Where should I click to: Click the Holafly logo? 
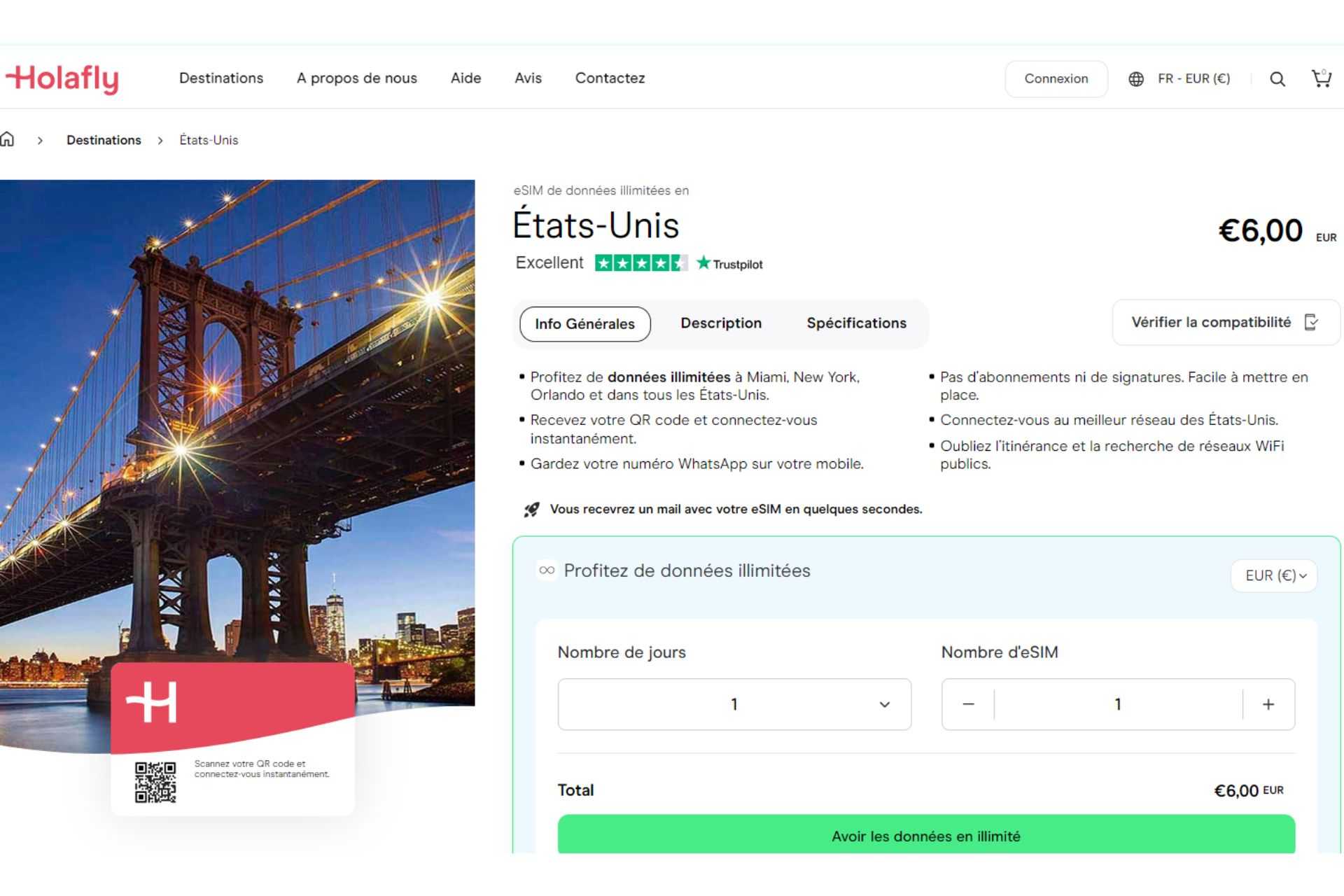[x=63, y=78]
